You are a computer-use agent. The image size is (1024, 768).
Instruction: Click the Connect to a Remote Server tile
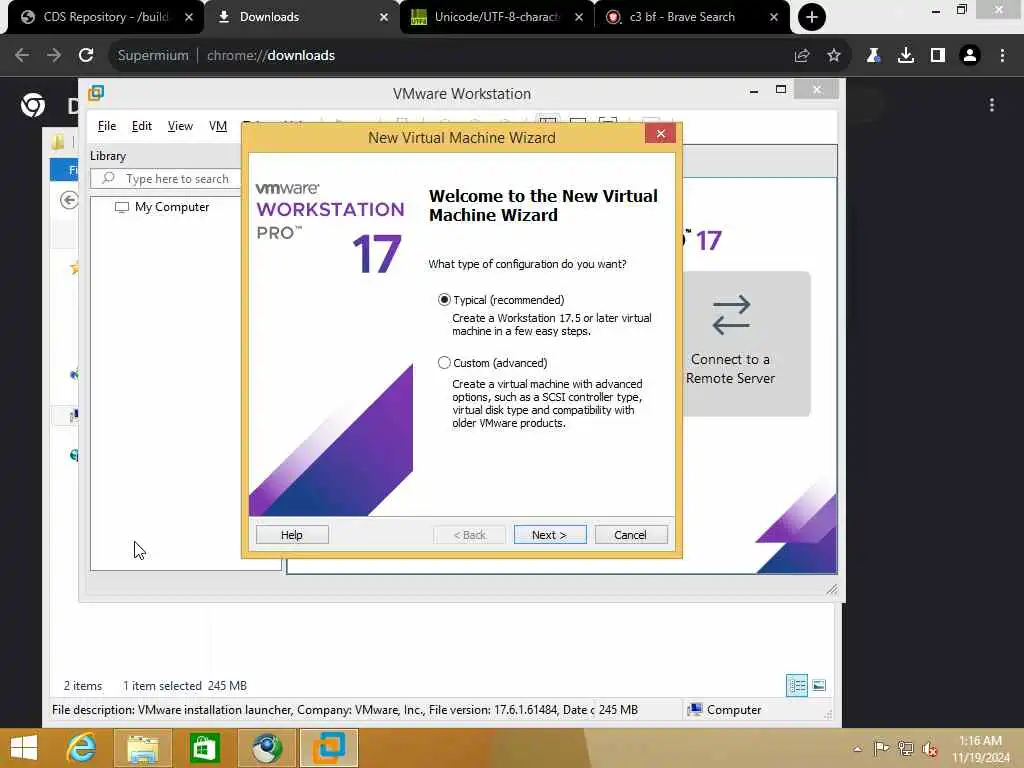click(x=746, y=344)
